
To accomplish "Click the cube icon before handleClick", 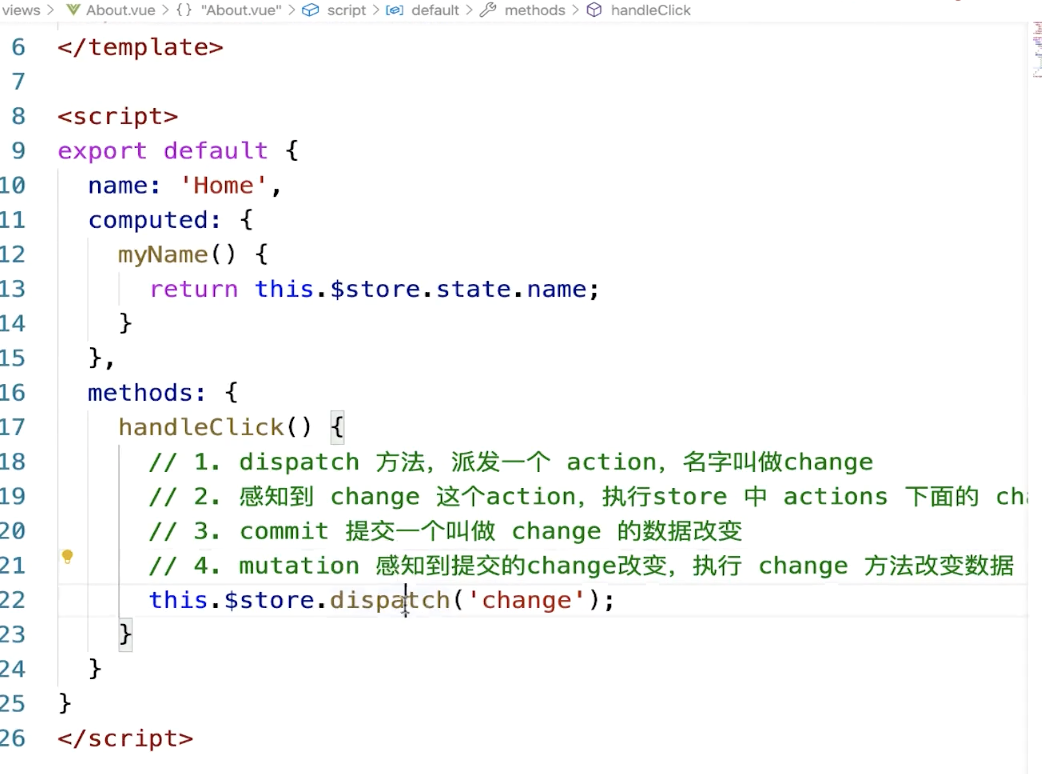I will click(594, 10).
